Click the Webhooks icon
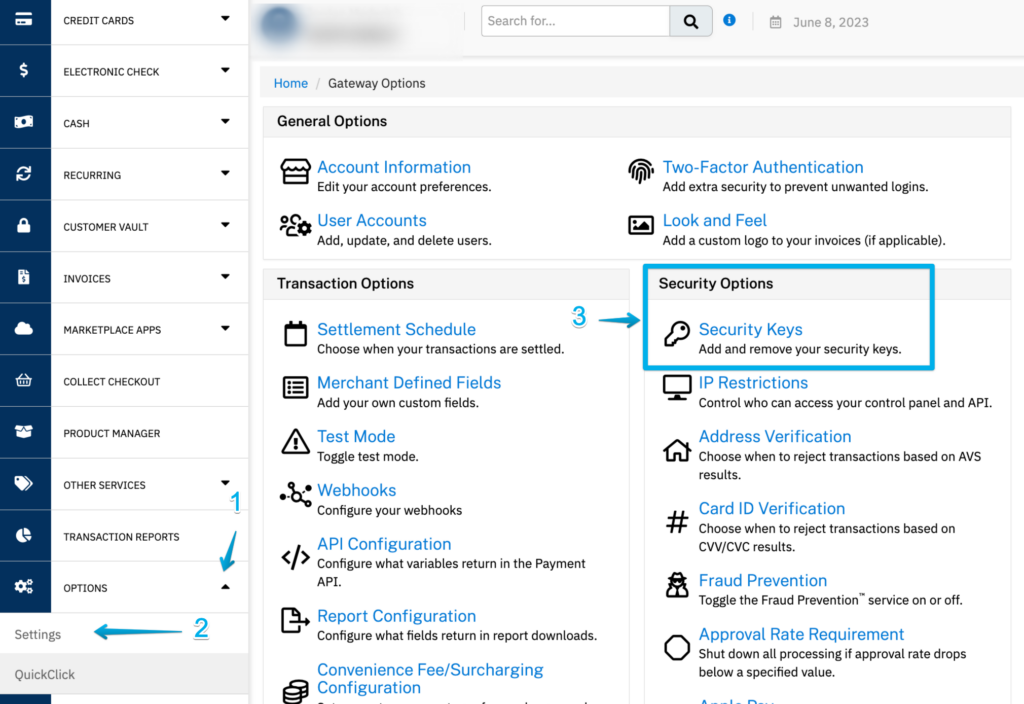The width and height of the screenshot is (1024, 704). click(295, 495)
